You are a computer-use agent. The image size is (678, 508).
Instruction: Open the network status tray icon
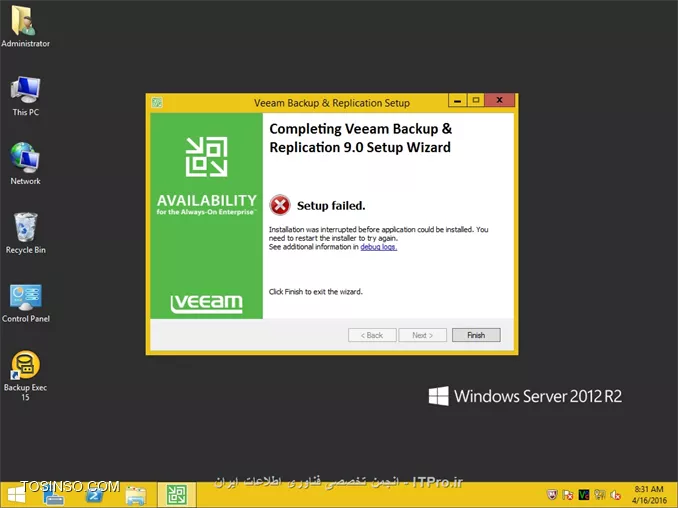[x=600, y=495]
